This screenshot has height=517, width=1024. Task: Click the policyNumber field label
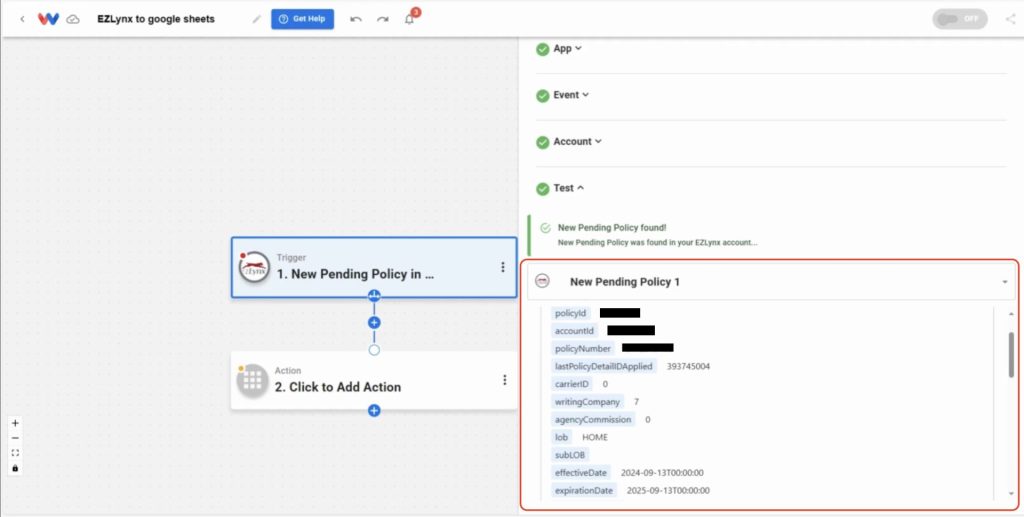pyautogui.click(x=583, y=349)
